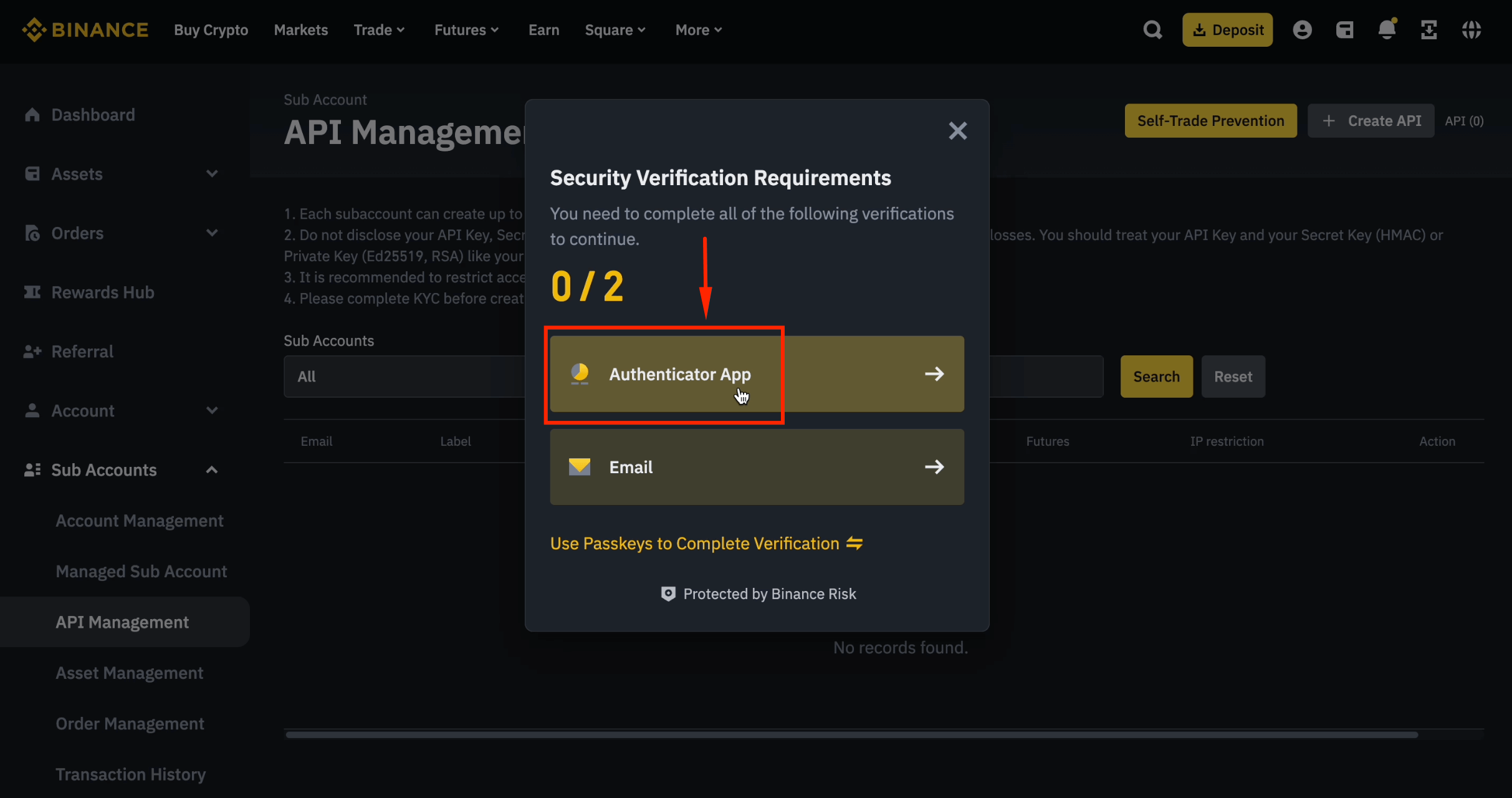Proceed with the Authenticator App arrow

[934, 374]
